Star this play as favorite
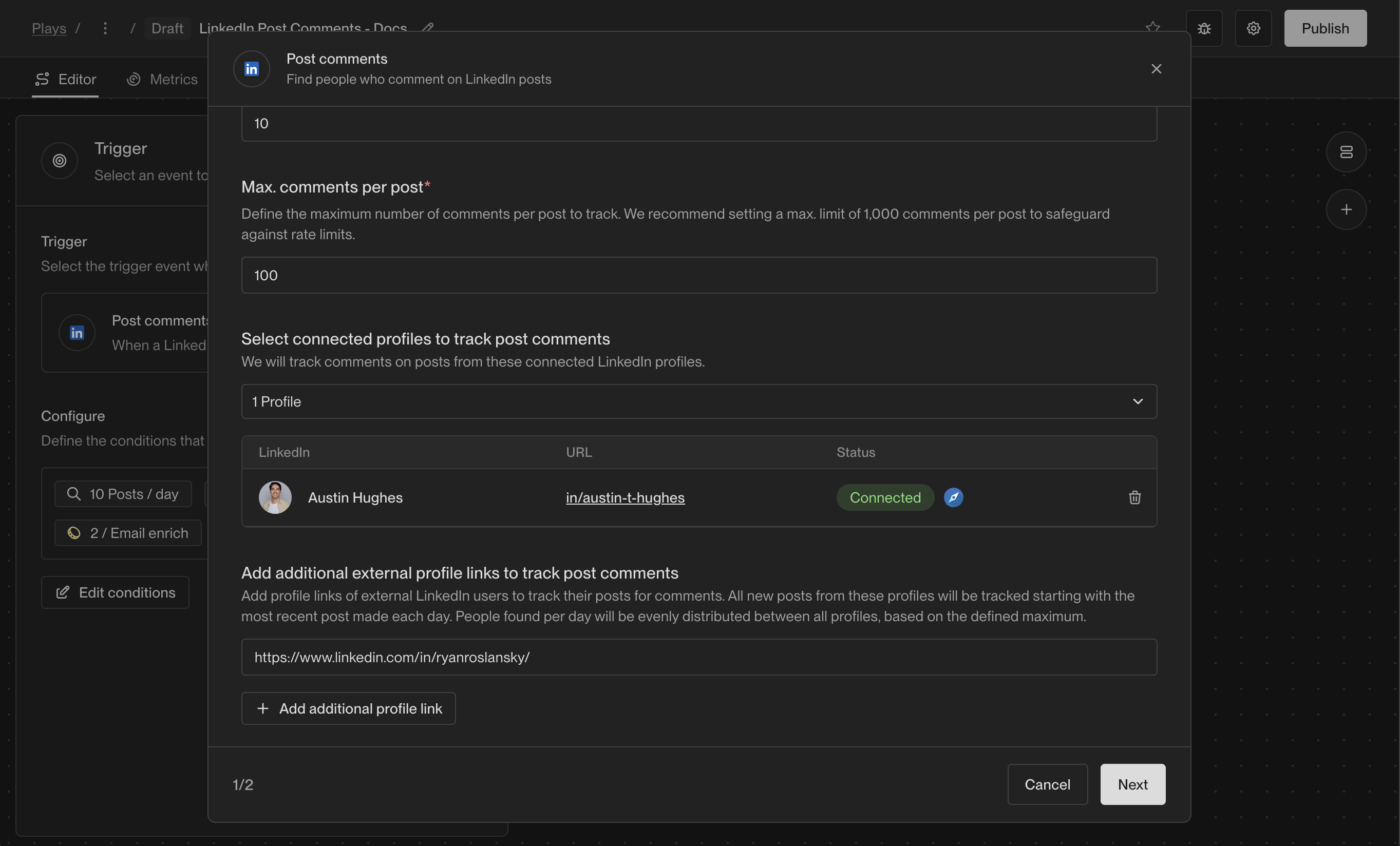 (1152, 27)
